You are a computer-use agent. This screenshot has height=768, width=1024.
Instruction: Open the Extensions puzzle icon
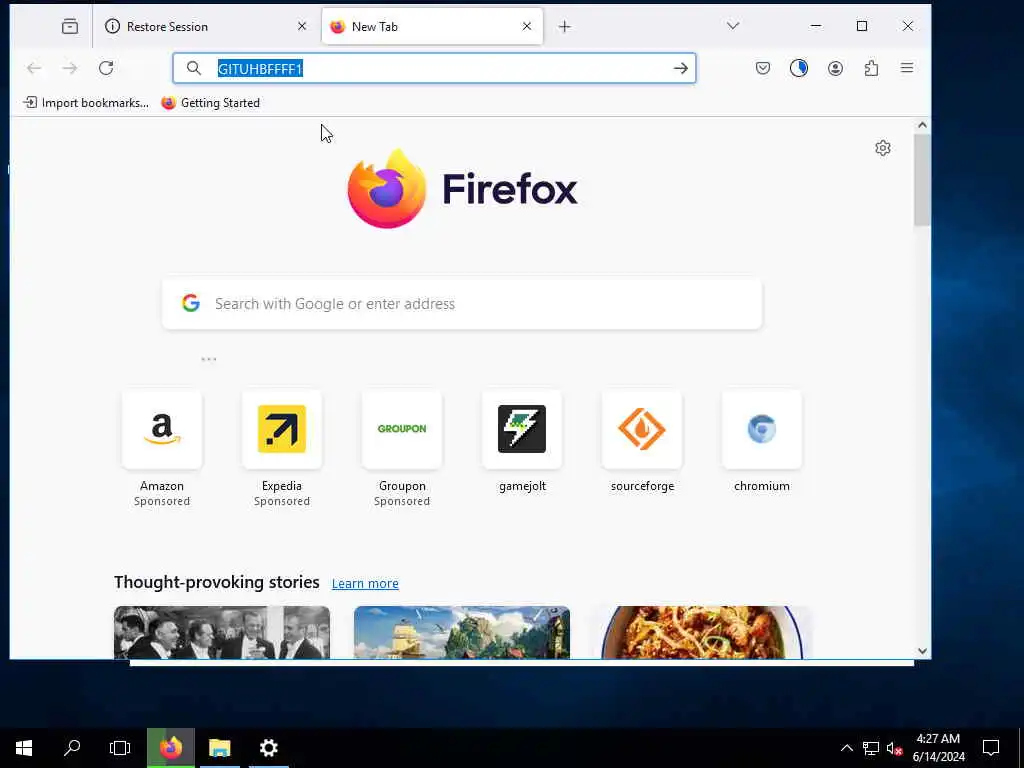[x=871, y=68]
